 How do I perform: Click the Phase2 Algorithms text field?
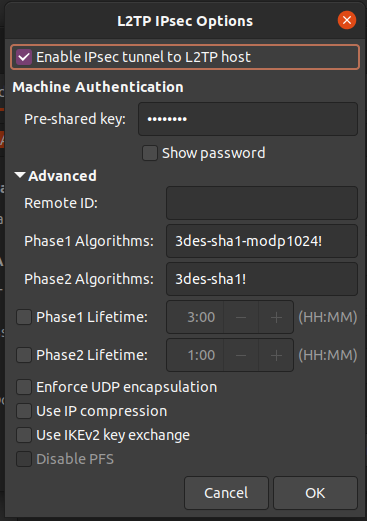tap(262, 279)
